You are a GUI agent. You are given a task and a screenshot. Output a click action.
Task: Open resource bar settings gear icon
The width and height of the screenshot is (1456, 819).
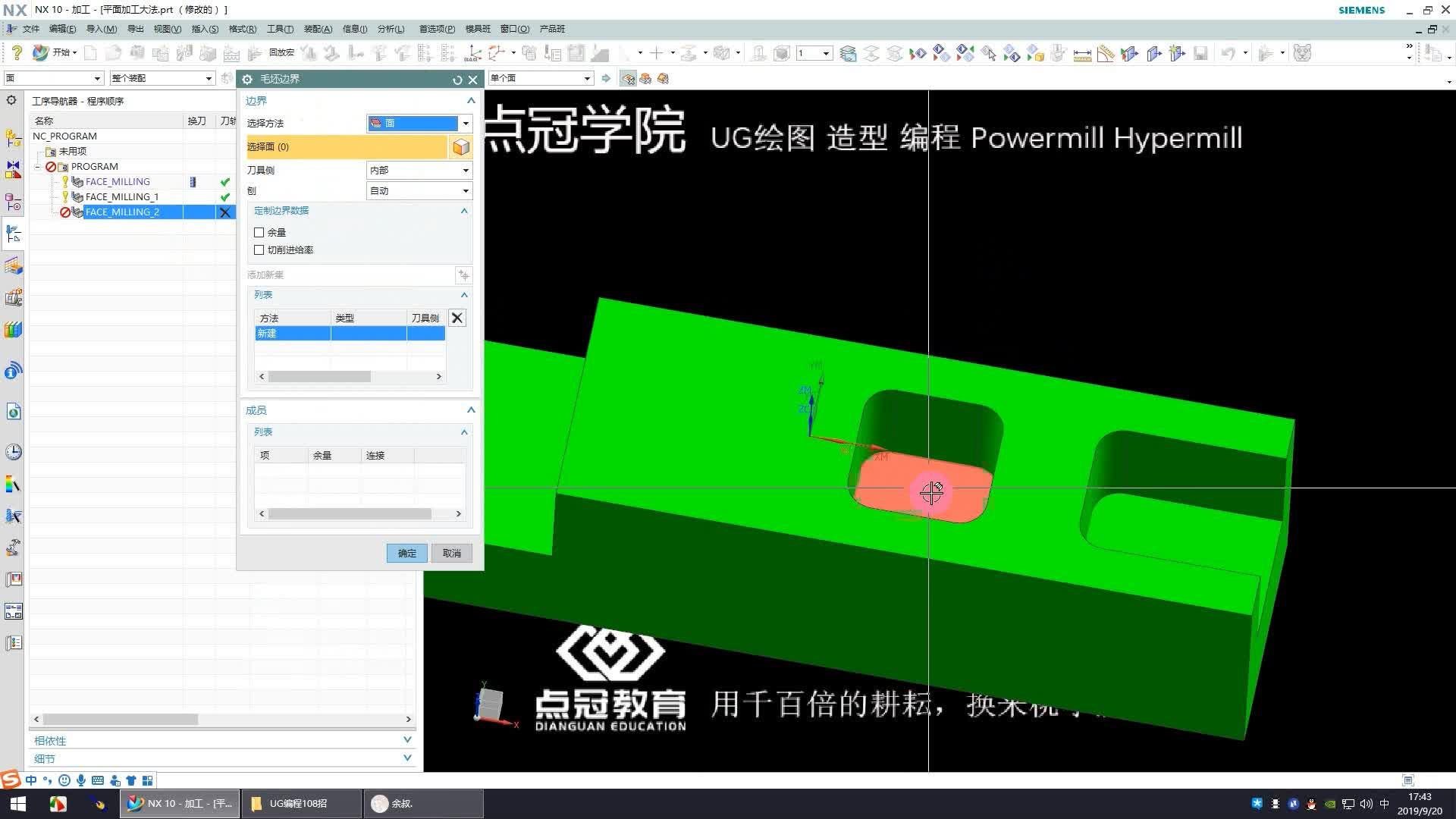(x=11, y=100)
